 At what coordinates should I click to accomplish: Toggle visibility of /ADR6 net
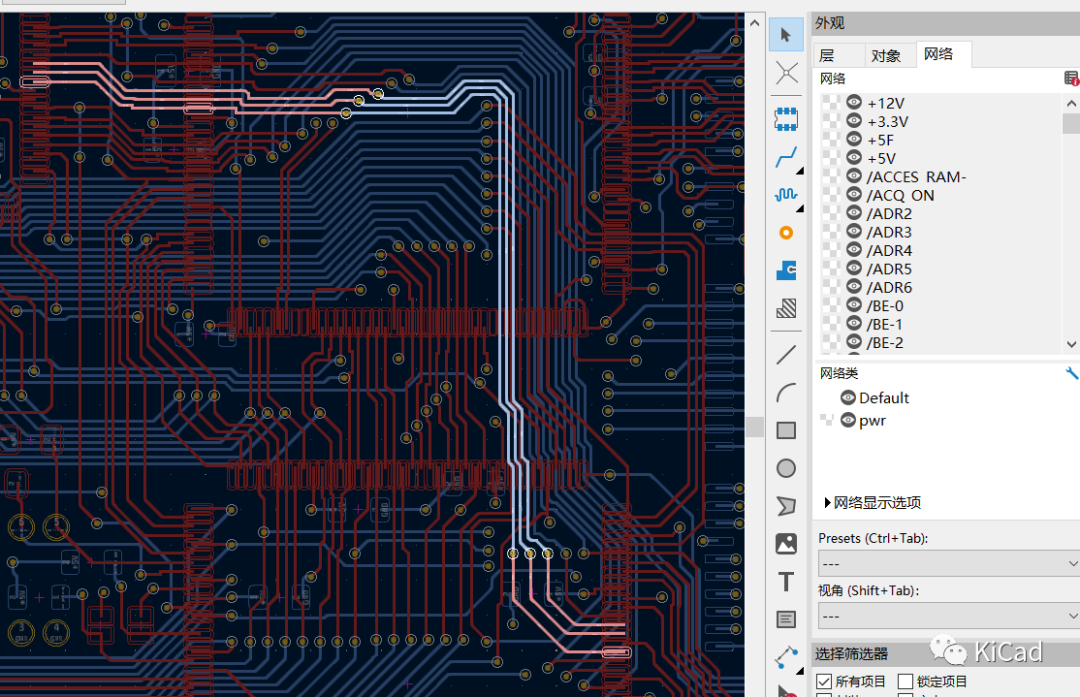click(x=854, y=287)
